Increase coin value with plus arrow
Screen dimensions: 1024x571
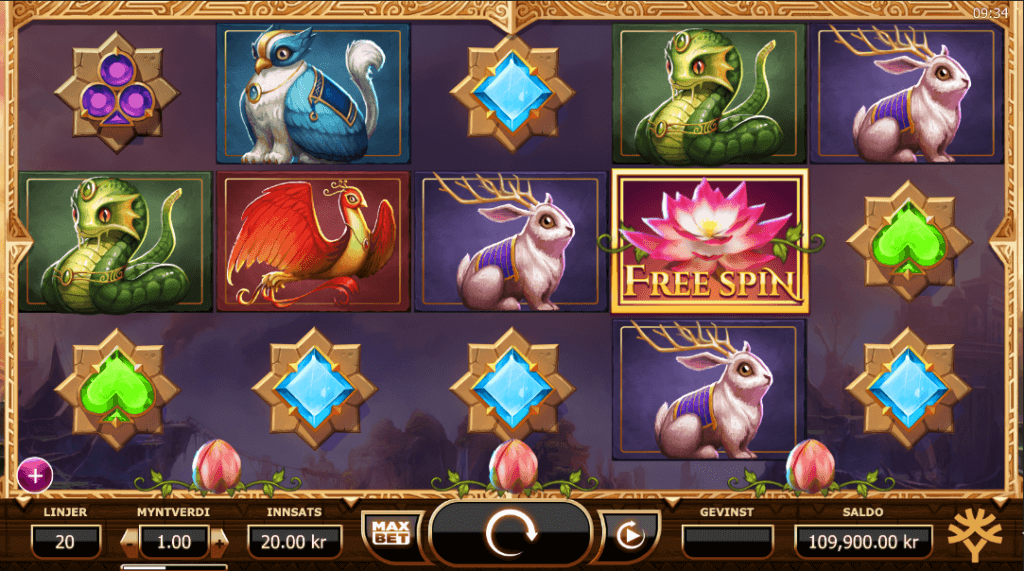tap(219, 542)
